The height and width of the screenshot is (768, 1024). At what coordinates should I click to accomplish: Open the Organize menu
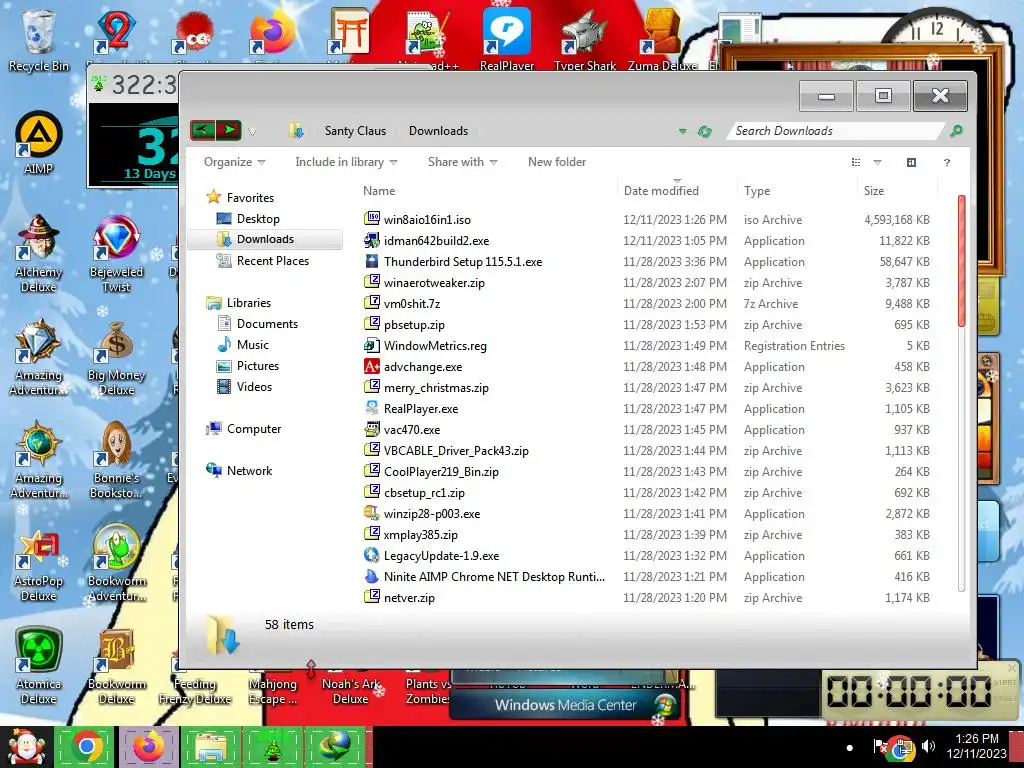tap(234, 162)
